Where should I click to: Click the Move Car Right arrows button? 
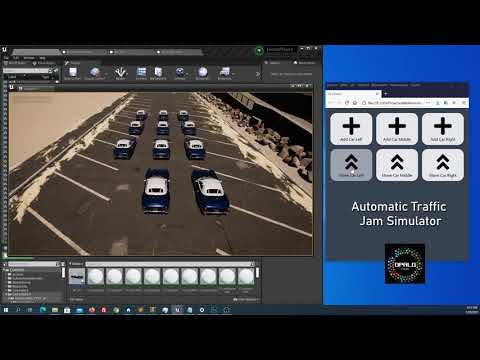click(x=443, y=165)
